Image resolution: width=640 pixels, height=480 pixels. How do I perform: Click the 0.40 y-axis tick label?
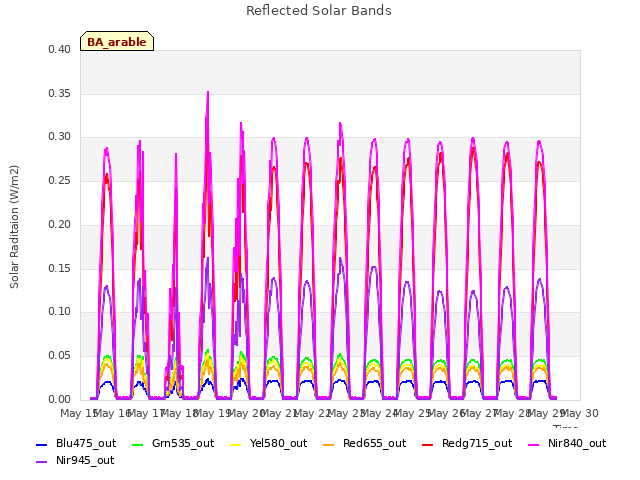(x=60, y=49)
